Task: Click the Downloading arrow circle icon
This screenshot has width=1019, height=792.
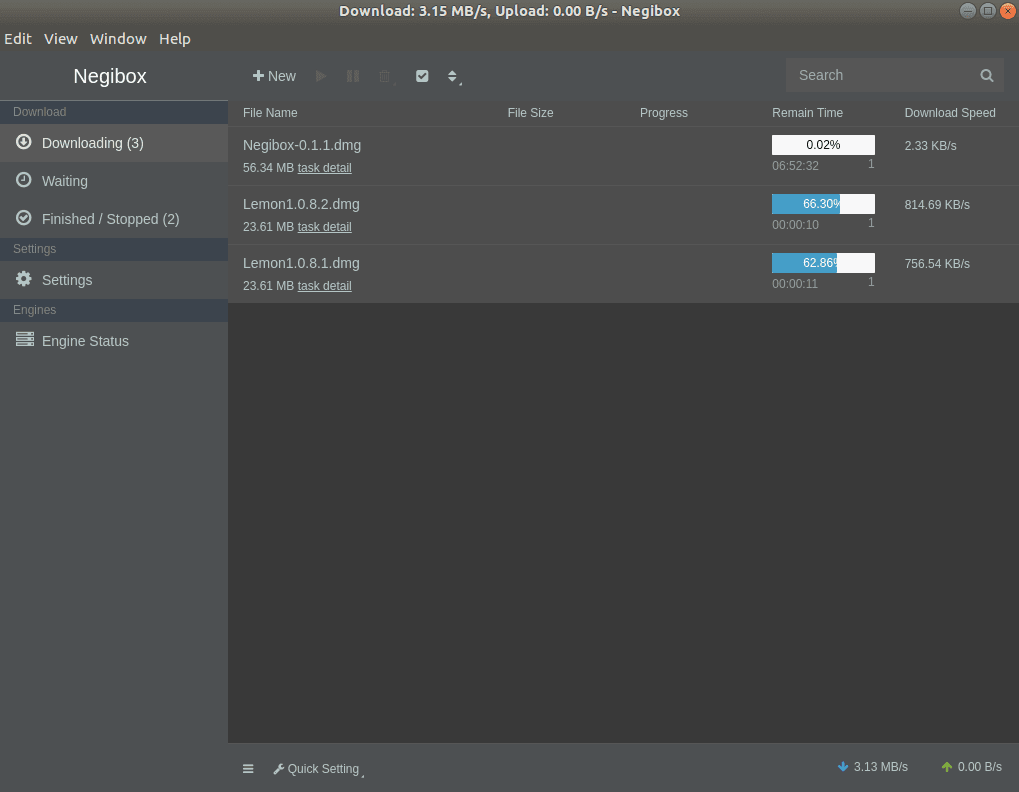Action: (x=23, y=142)
